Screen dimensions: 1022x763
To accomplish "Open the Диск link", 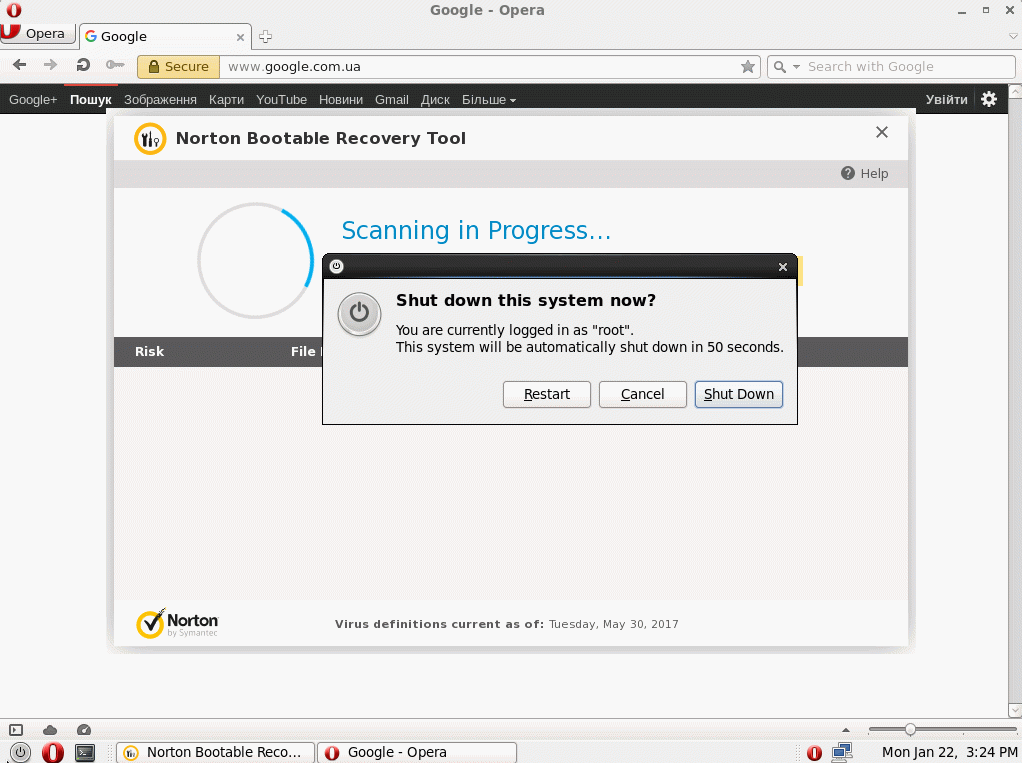I will tap(435, 100).
